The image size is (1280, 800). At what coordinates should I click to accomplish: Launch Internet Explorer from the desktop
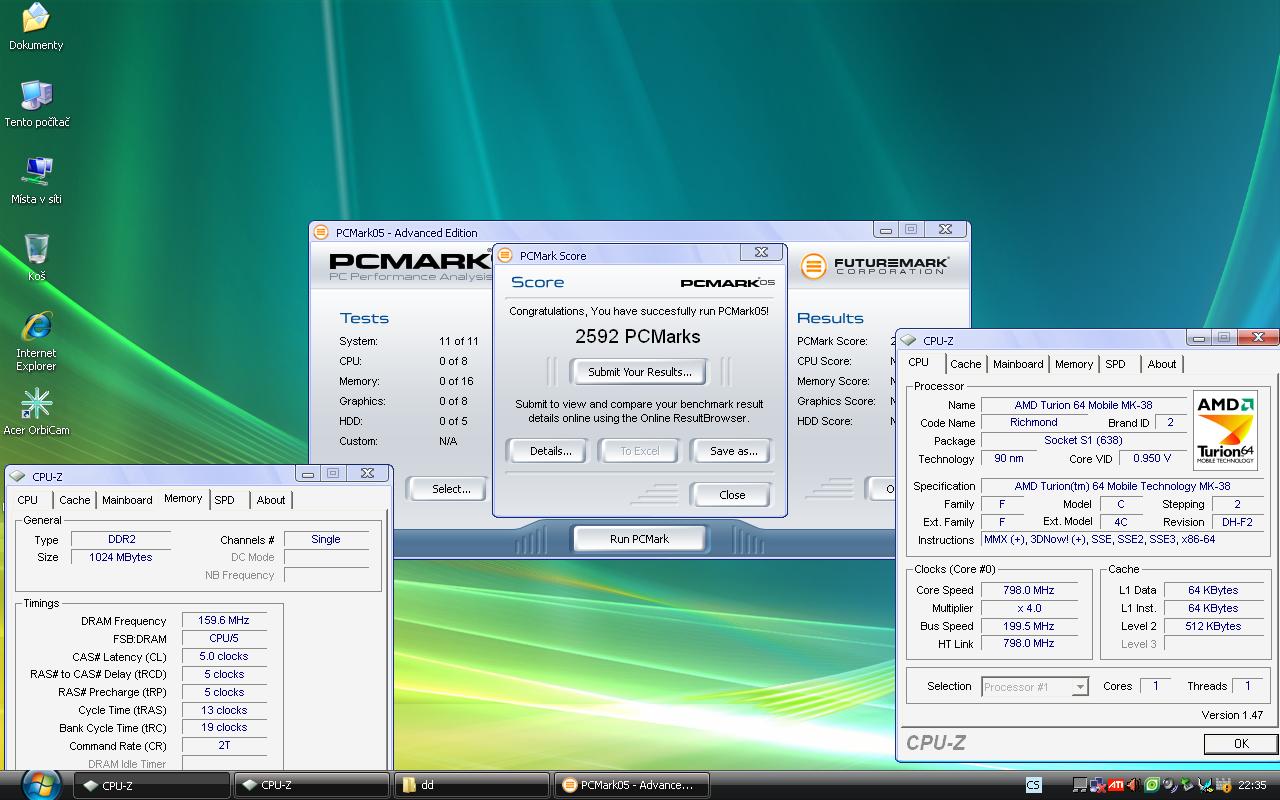[x=37, y=342]
